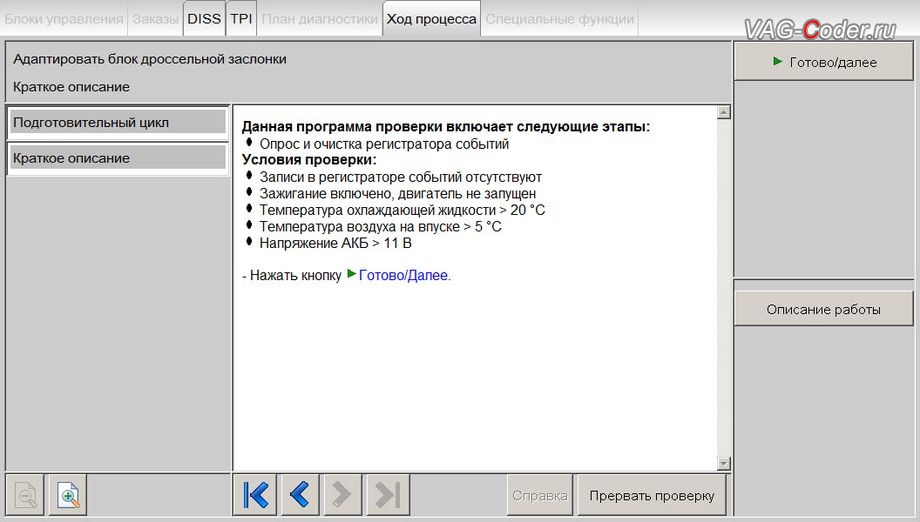Click the Напряжение АКБ > 11 В line
Image resolution: width=920 pixels, height=522 pixels.
[x=336, y=243]
